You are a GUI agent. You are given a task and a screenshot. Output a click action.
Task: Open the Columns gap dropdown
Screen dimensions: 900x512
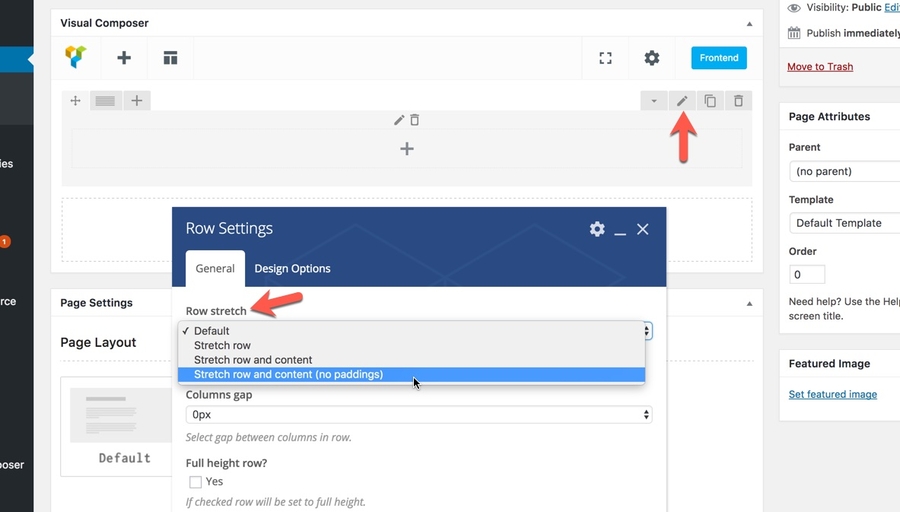coord(418,414)
